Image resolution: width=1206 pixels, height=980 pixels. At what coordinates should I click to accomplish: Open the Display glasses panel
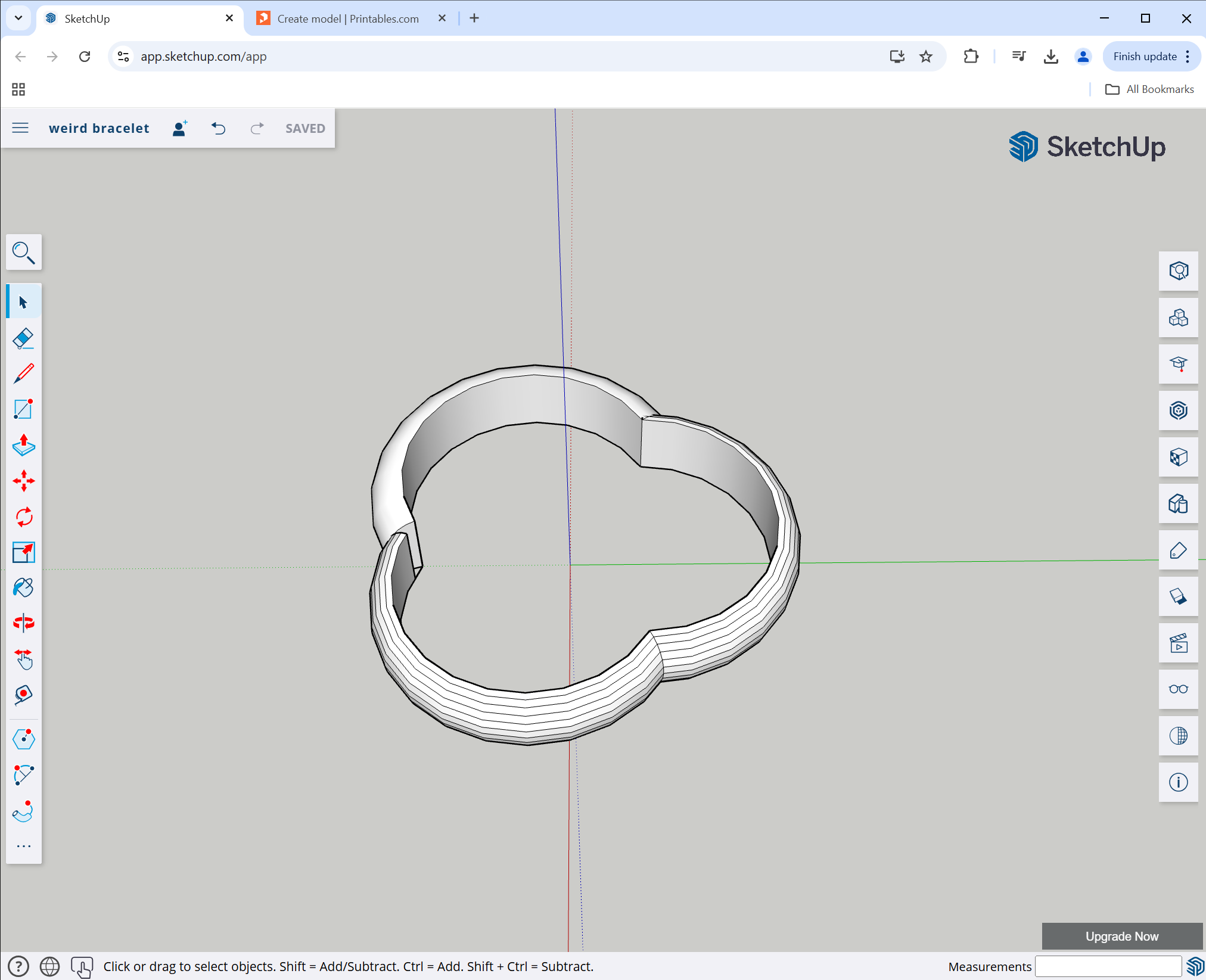pos(1178,689)
